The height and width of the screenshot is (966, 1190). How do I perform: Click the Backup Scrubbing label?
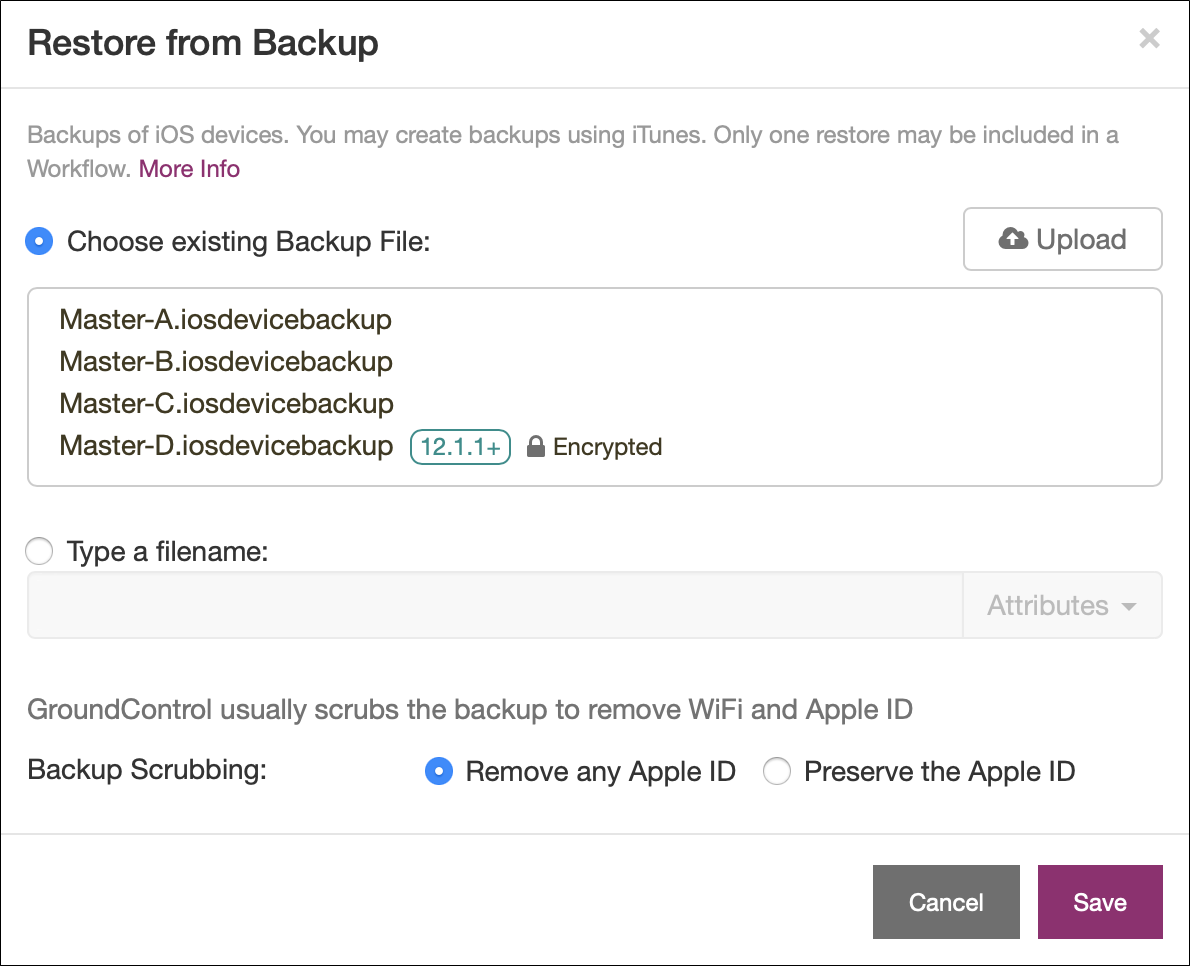pos(147,771)
